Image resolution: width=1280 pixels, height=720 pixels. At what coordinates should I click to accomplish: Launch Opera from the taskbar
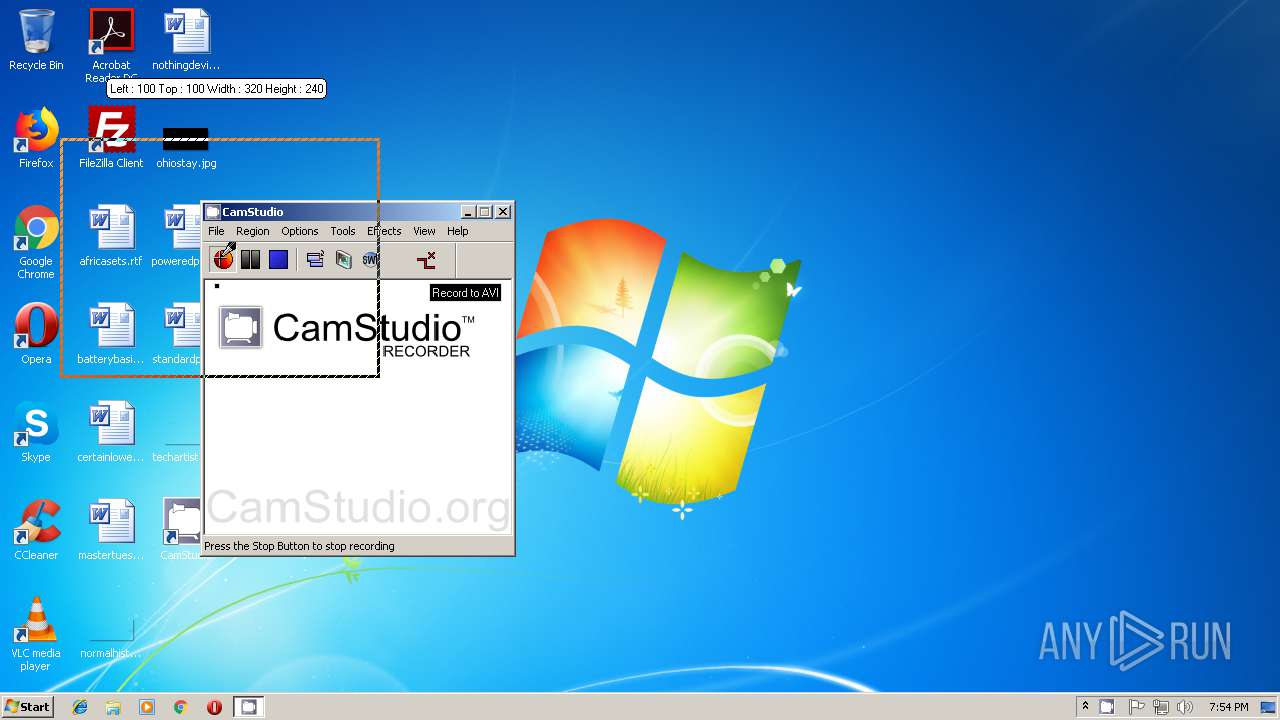tap(214, 707)
